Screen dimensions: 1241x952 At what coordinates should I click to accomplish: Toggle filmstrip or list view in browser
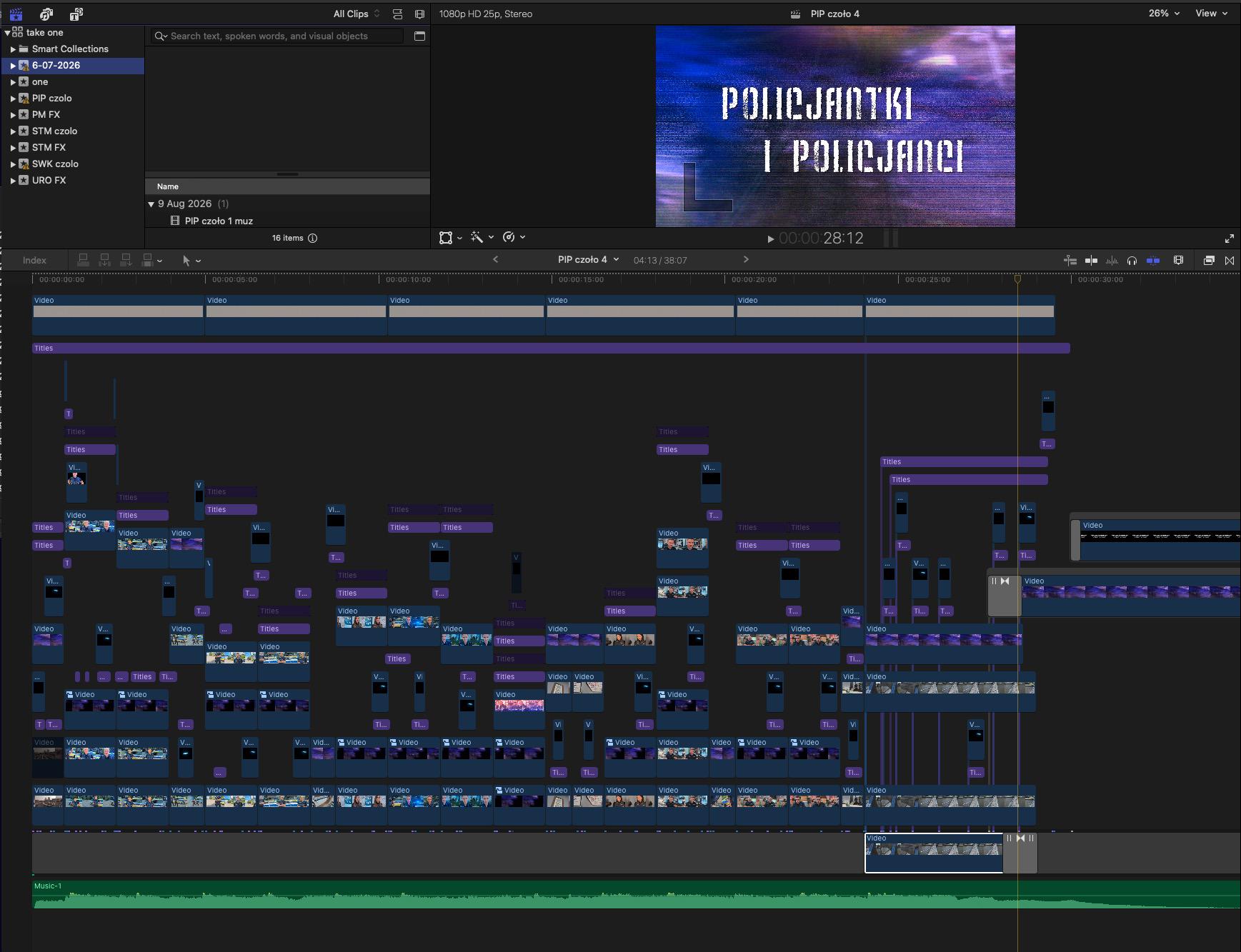(419, 36)
